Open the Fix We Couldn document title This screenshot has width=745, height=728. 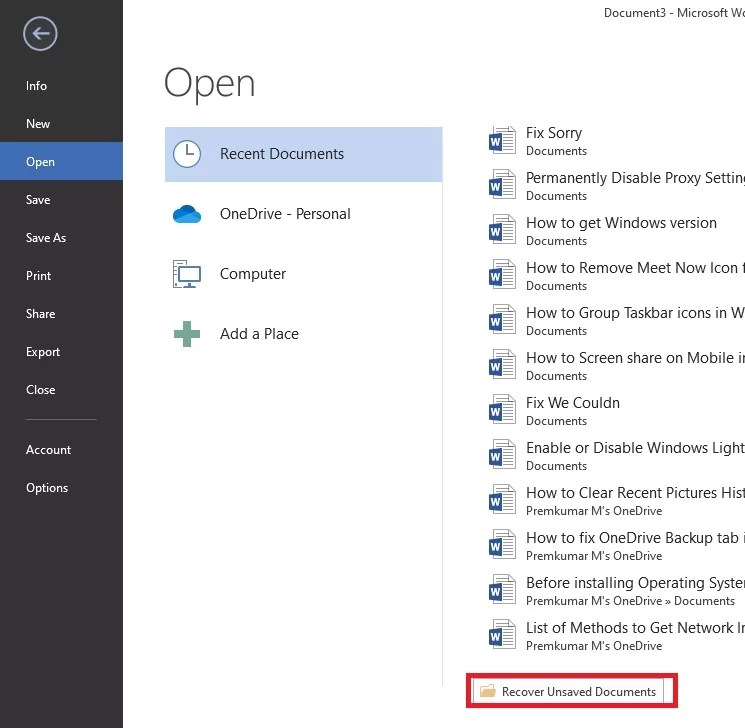tap(573, 402)
